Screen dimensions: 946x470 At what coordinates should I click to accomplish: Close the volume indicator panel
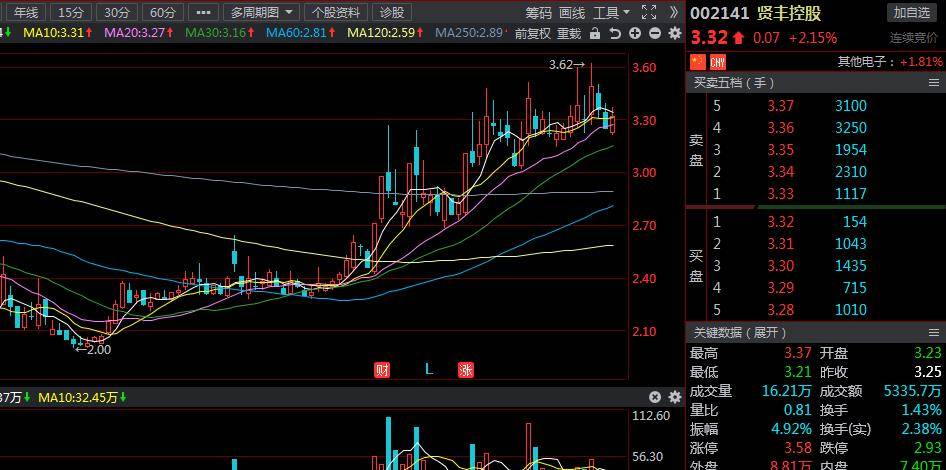pos(655,397)
